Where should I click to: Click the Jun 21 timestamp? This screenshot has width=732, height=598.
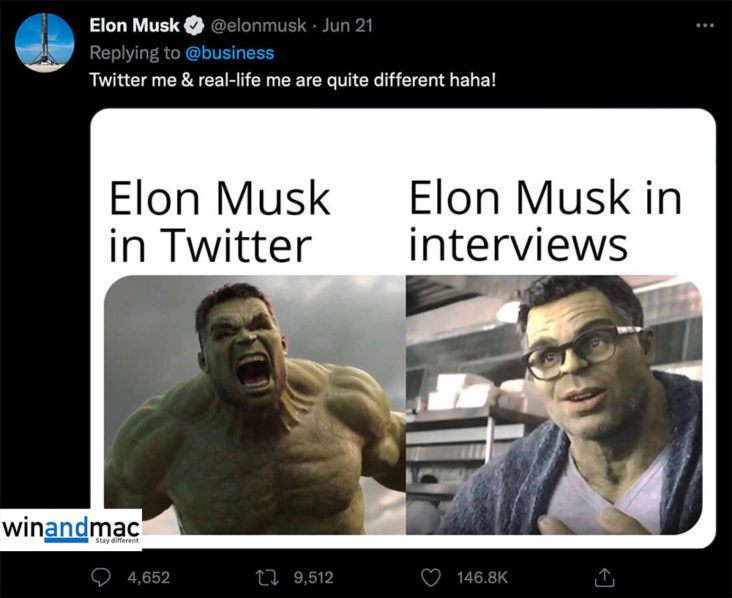(x=349, y=26)
